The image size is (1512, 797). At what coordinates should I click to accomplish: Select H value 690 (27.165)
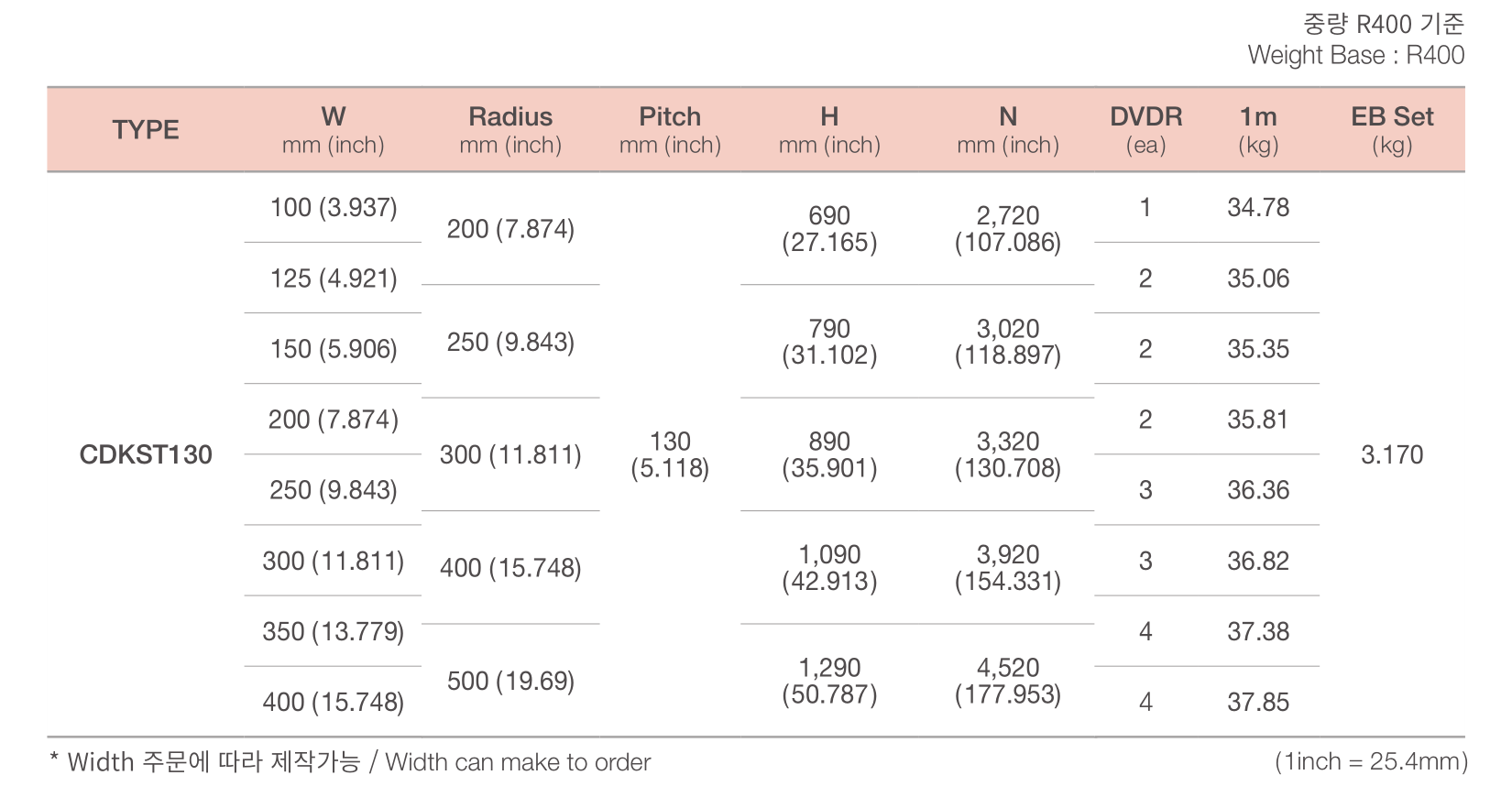coord(829,229)
